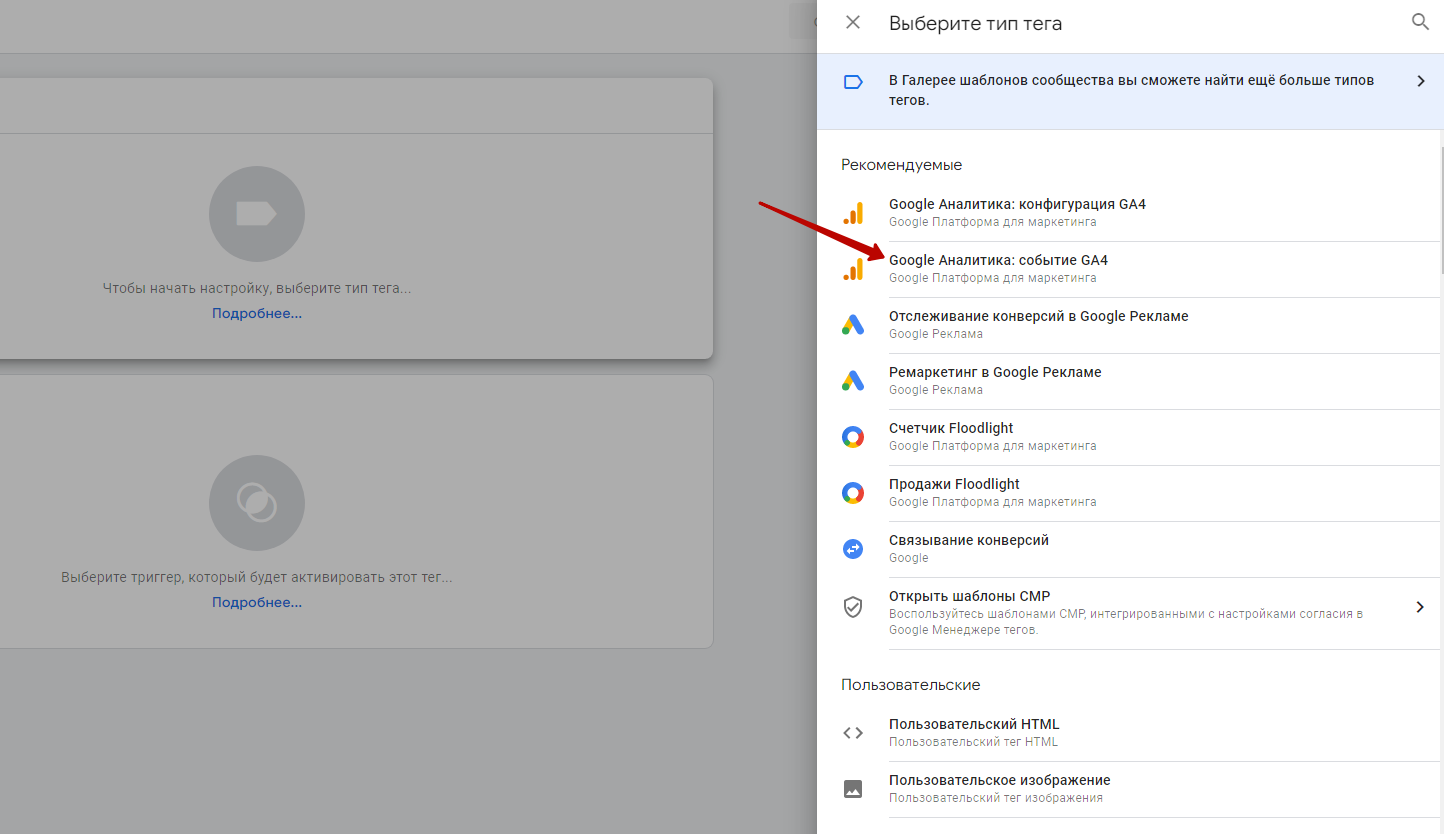Click the Custom HTML code icon
Viewport: 1444px width, 834px height.
853,733
